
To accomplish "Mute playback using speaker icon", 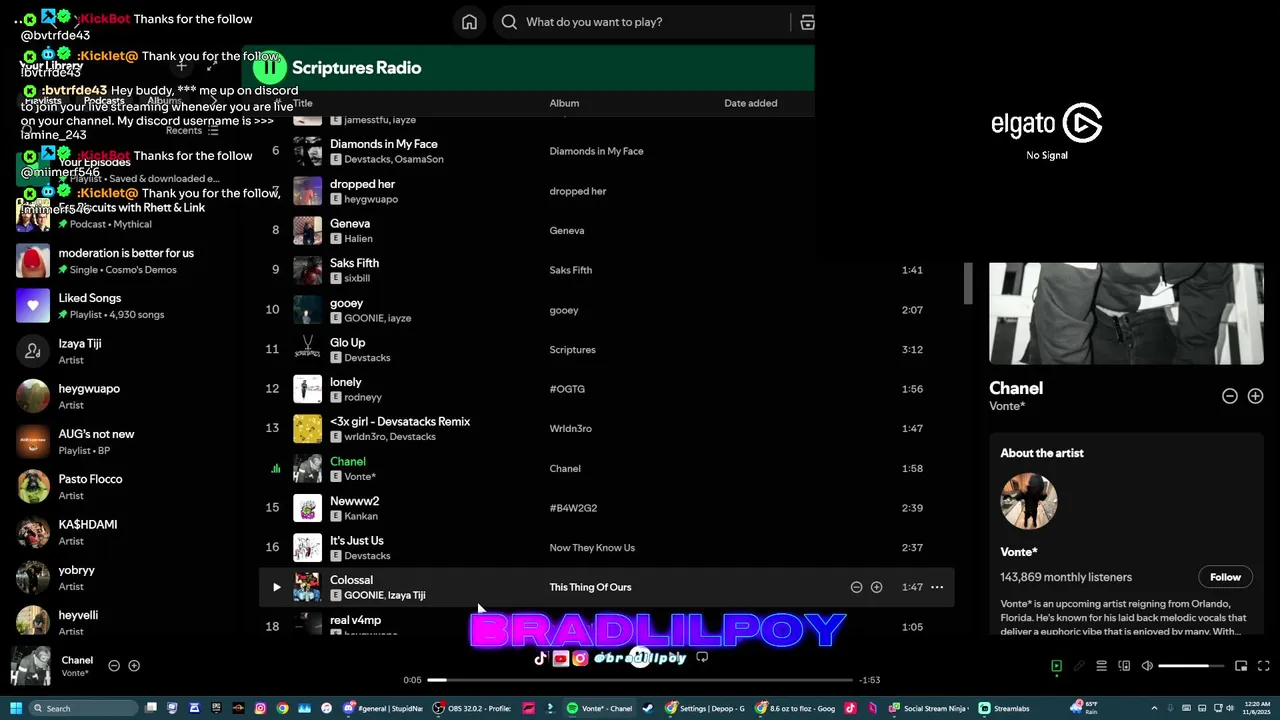I will pyautogui.click(x=1147, y=666).
